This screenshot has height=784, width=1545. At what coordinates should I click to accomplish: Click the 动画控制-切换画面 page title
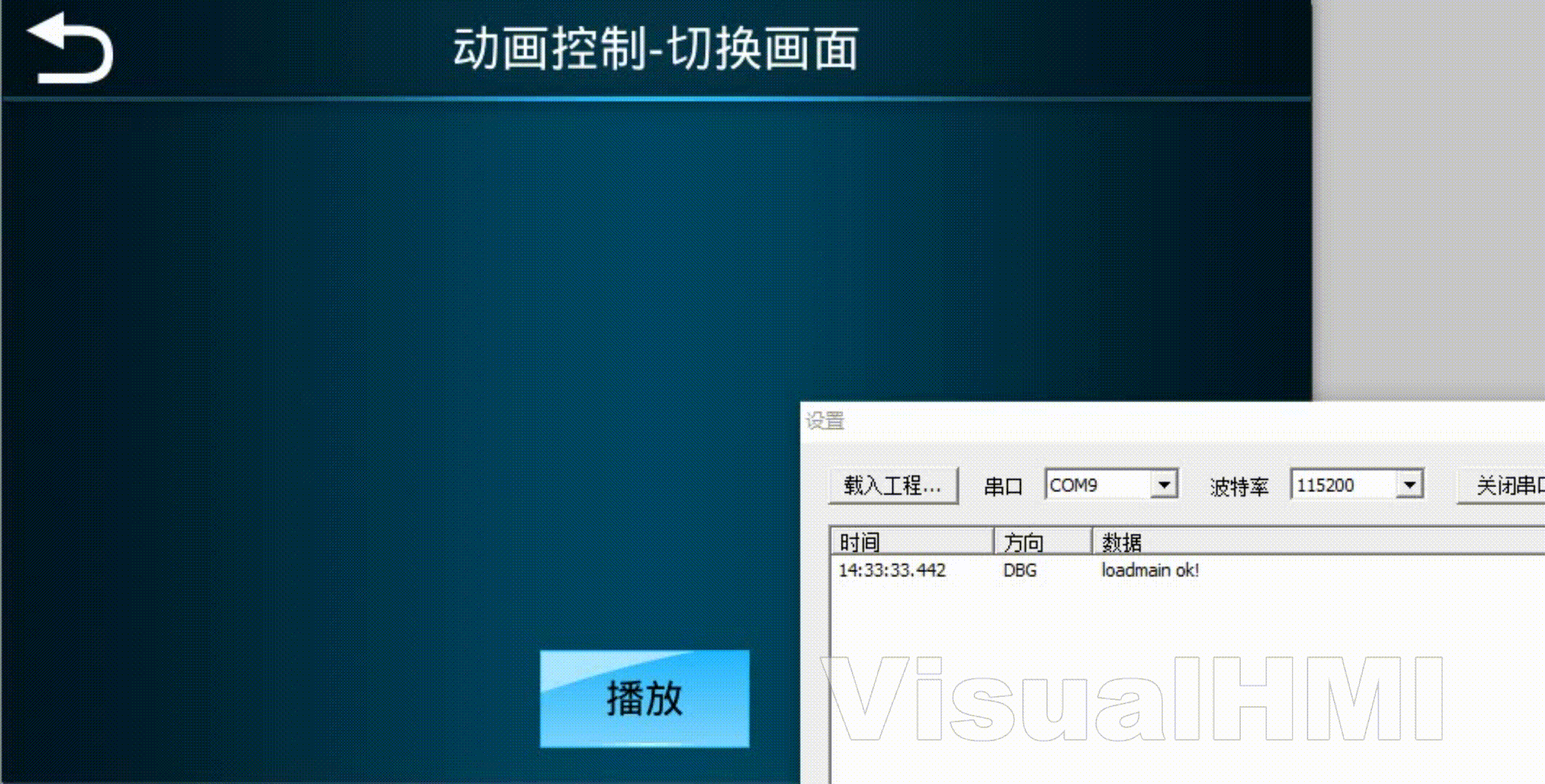(656, 49)
